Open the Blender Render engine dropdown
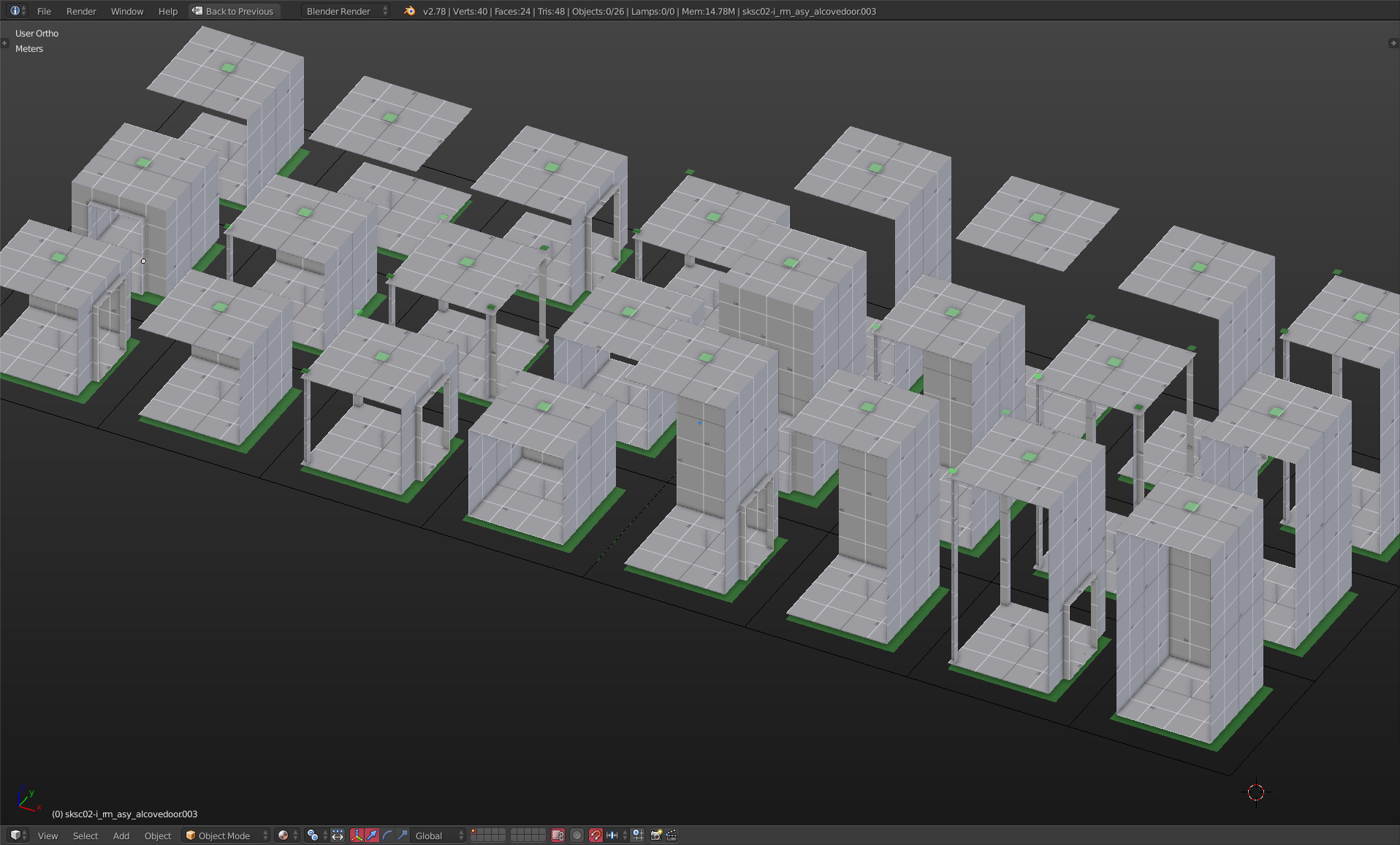The width and height of the screenshot is (1400, 845). 346,11
